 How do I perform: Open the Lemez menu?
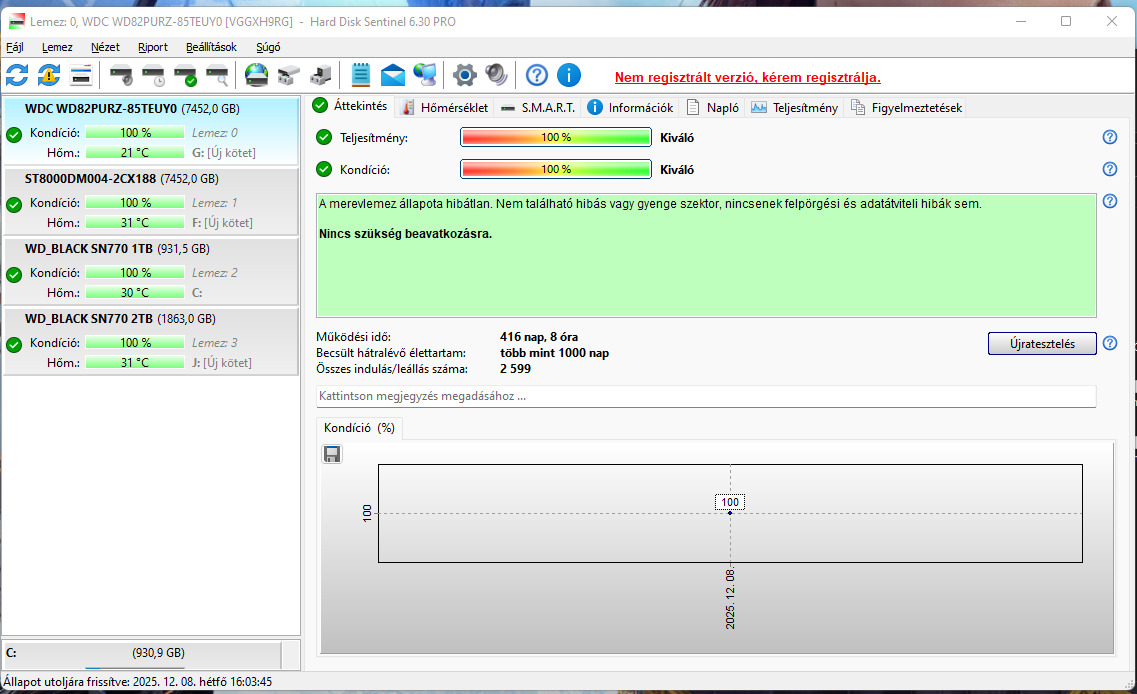coord(57,47)
